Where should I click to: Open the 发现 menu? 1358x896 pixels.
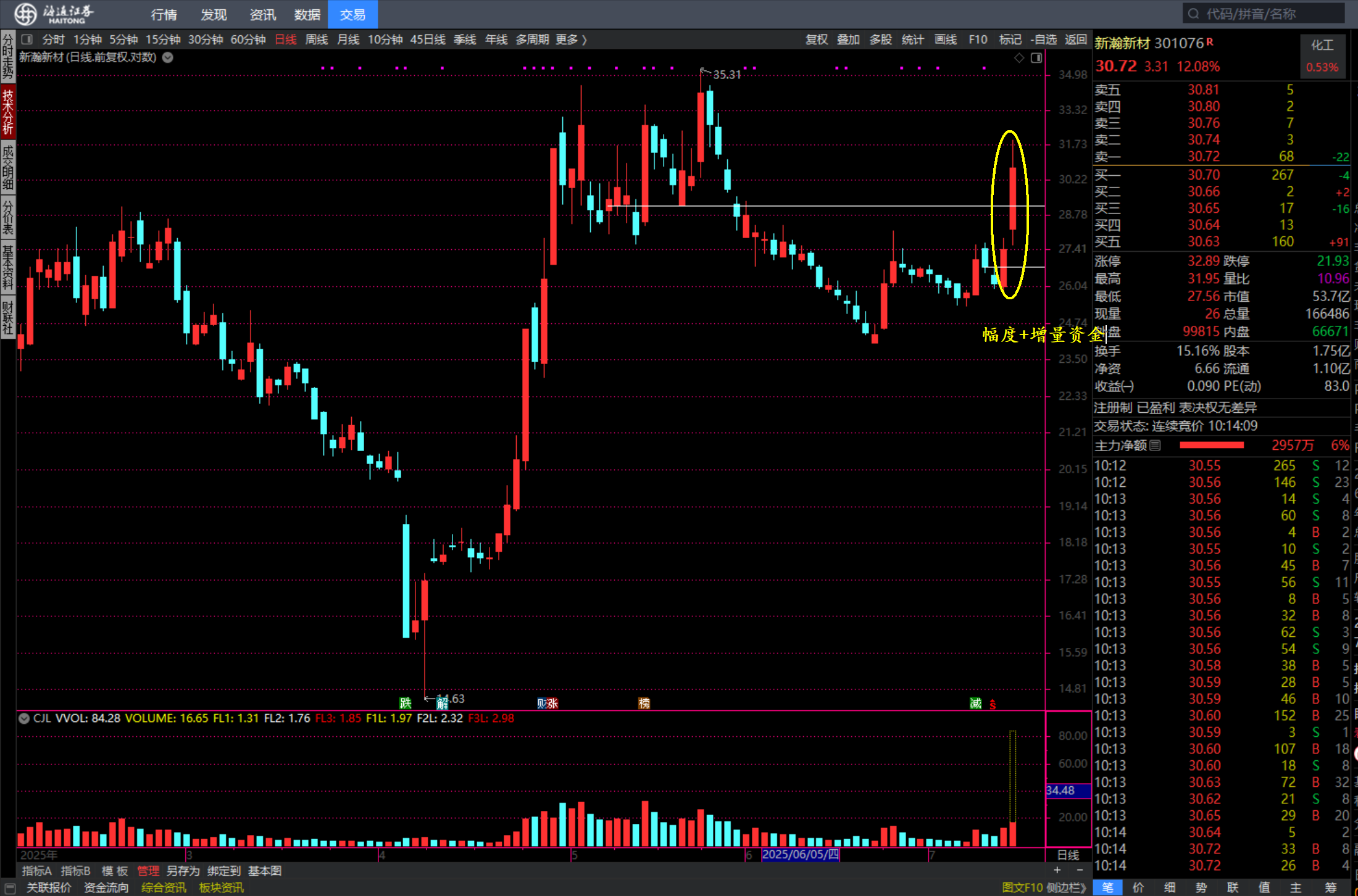click(x=214, y=14)
